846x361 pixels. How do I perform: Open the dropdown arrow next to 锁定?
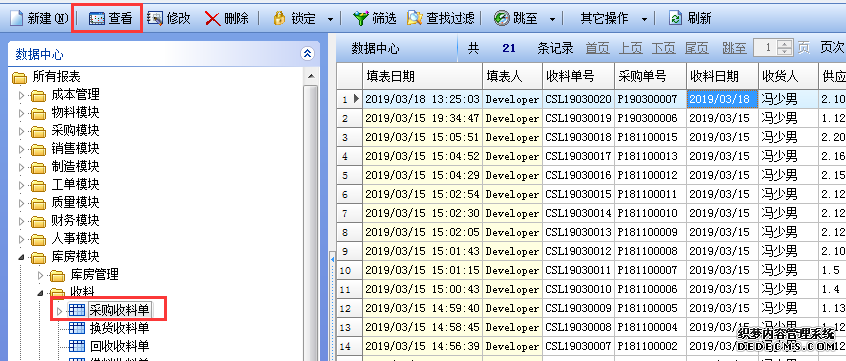coord(330,19)
